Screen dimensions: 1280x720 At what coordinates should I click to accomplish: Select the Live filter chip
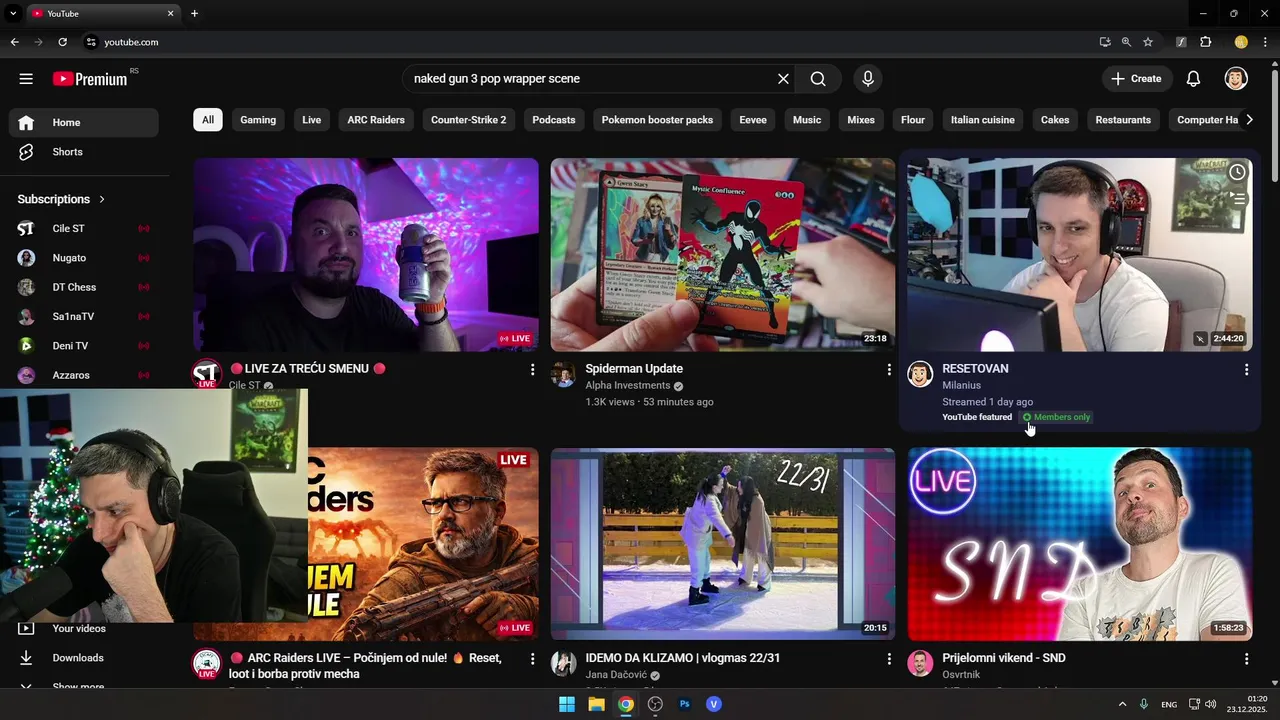[312, 120]
